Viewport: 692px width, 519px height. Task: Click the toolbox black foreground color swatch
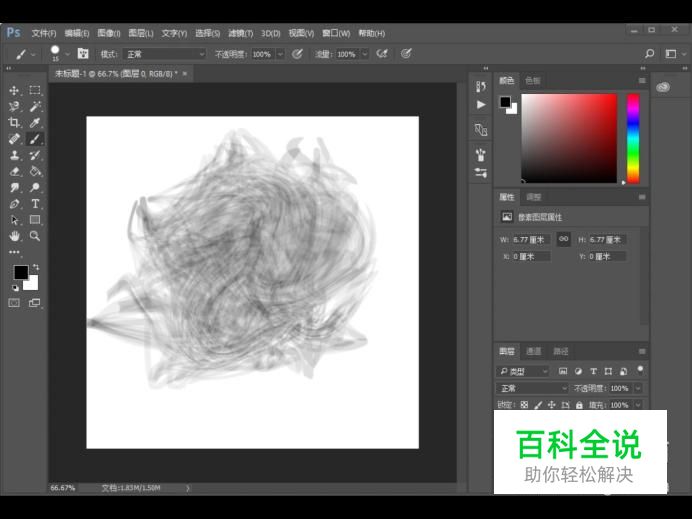[20, 271]
